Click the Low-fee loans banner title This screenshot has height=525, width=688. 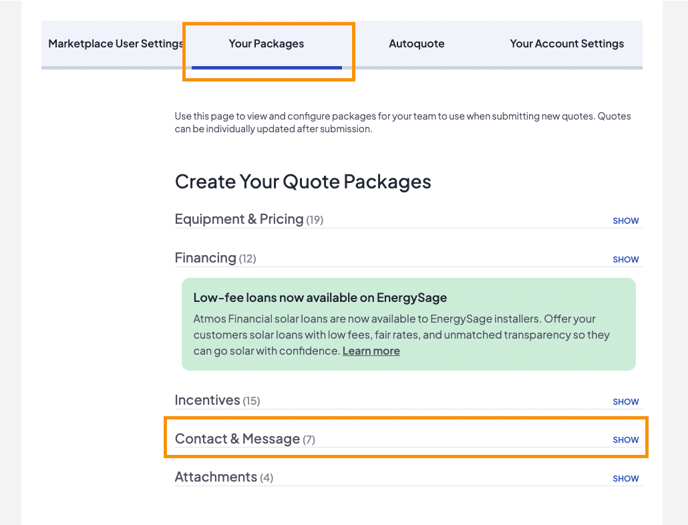click(x=320, y=297)
